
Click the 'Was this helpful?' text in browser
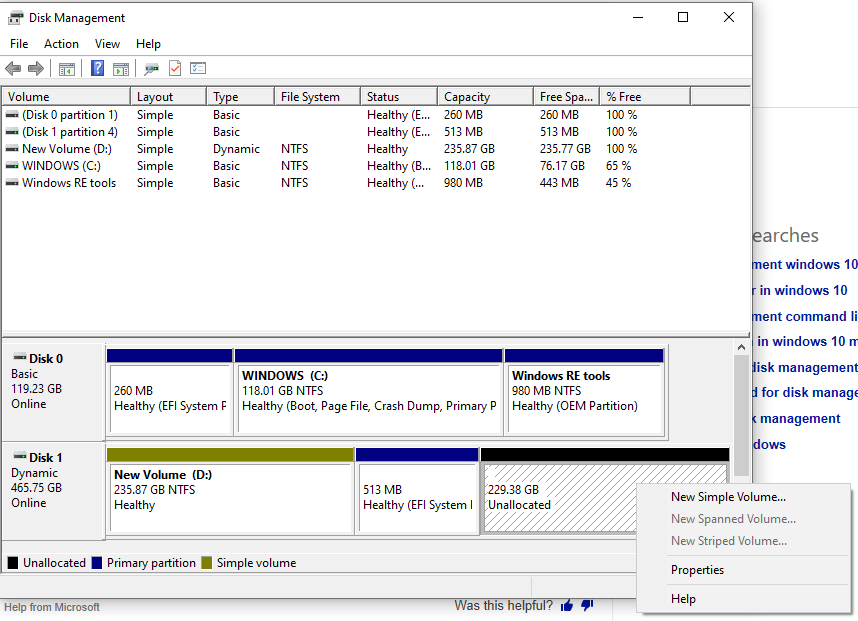[503, 606]
